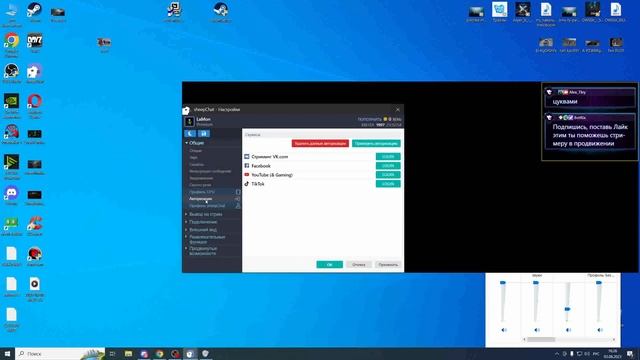The image size is (640, 360).
Task: Open the sheepChat desktop shortcut
Action: [x=35, y=73]
